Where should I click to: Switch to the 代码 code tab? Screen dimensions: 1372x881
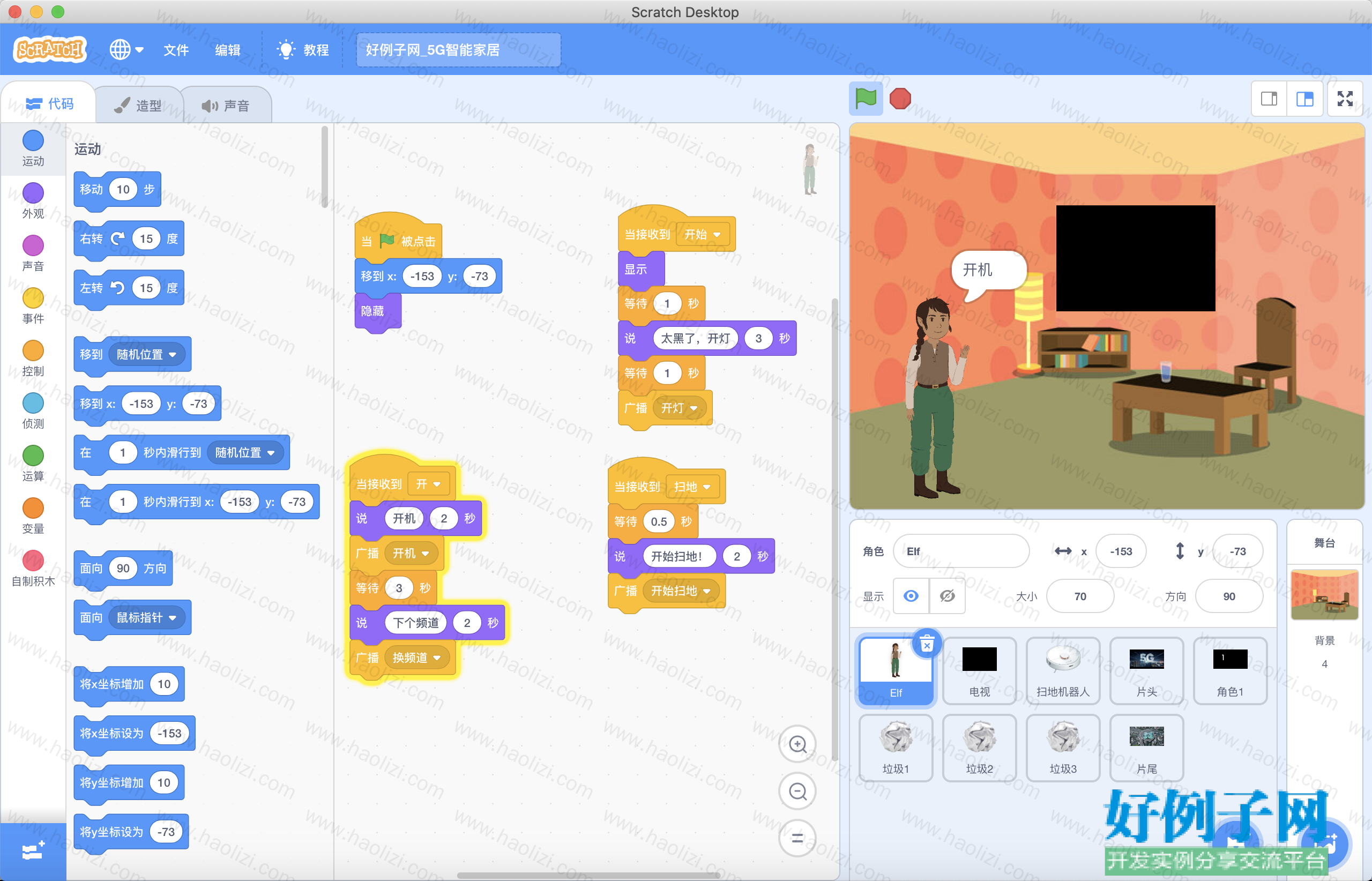[x=49, y=103]
